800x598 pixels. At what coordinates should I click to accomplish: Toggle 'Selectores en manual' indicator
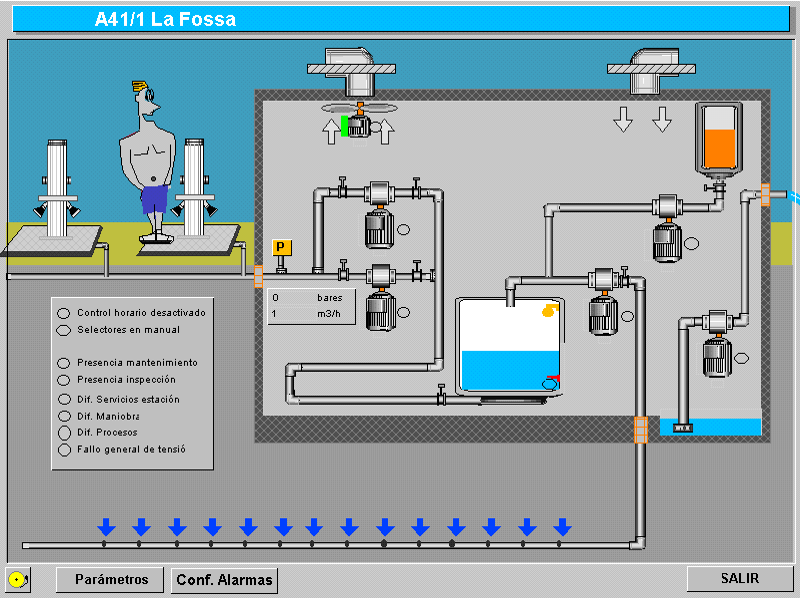[x=64, y=330]
